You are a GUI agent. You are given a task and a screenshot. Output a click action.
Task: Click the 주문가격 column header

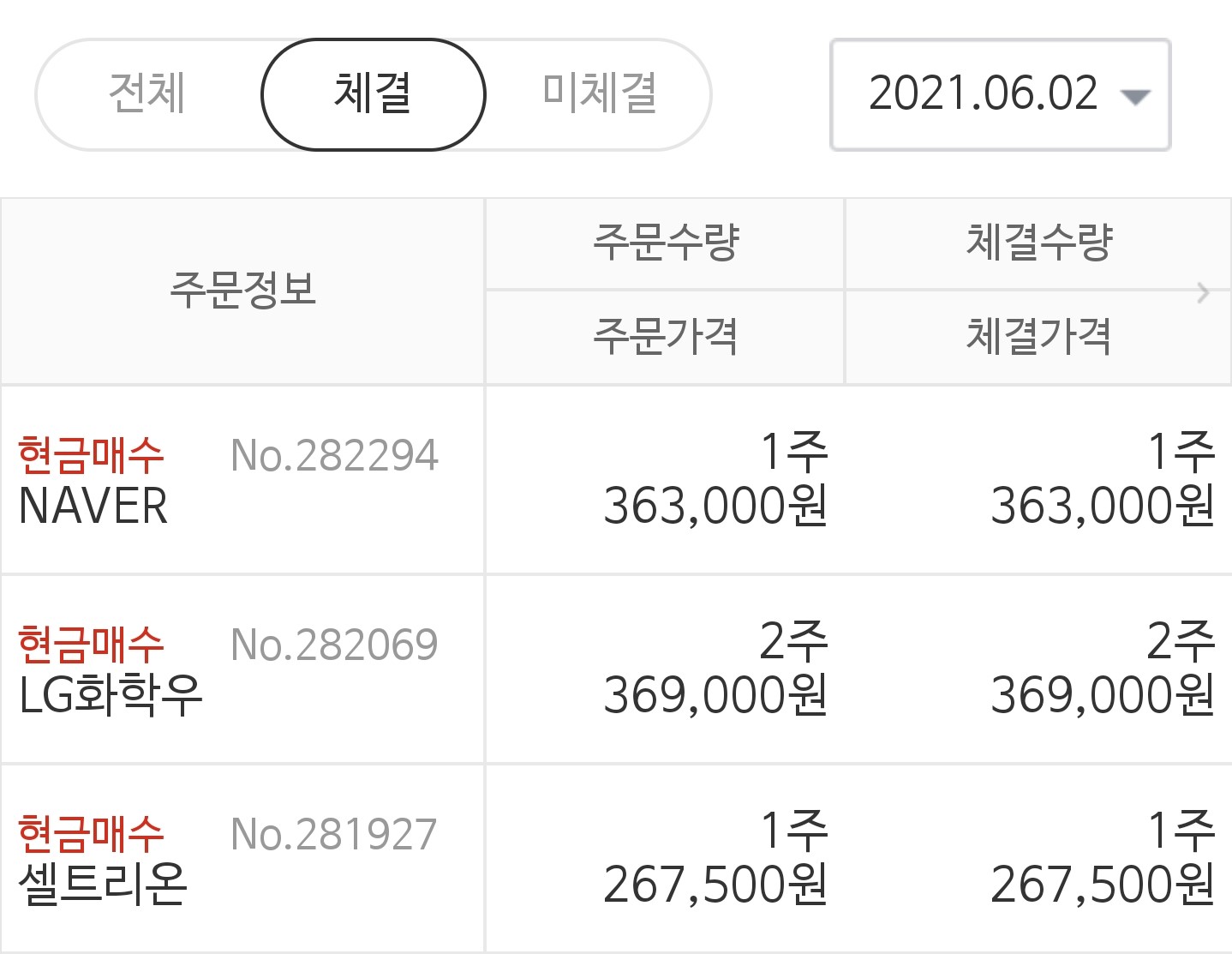[665, 337]
